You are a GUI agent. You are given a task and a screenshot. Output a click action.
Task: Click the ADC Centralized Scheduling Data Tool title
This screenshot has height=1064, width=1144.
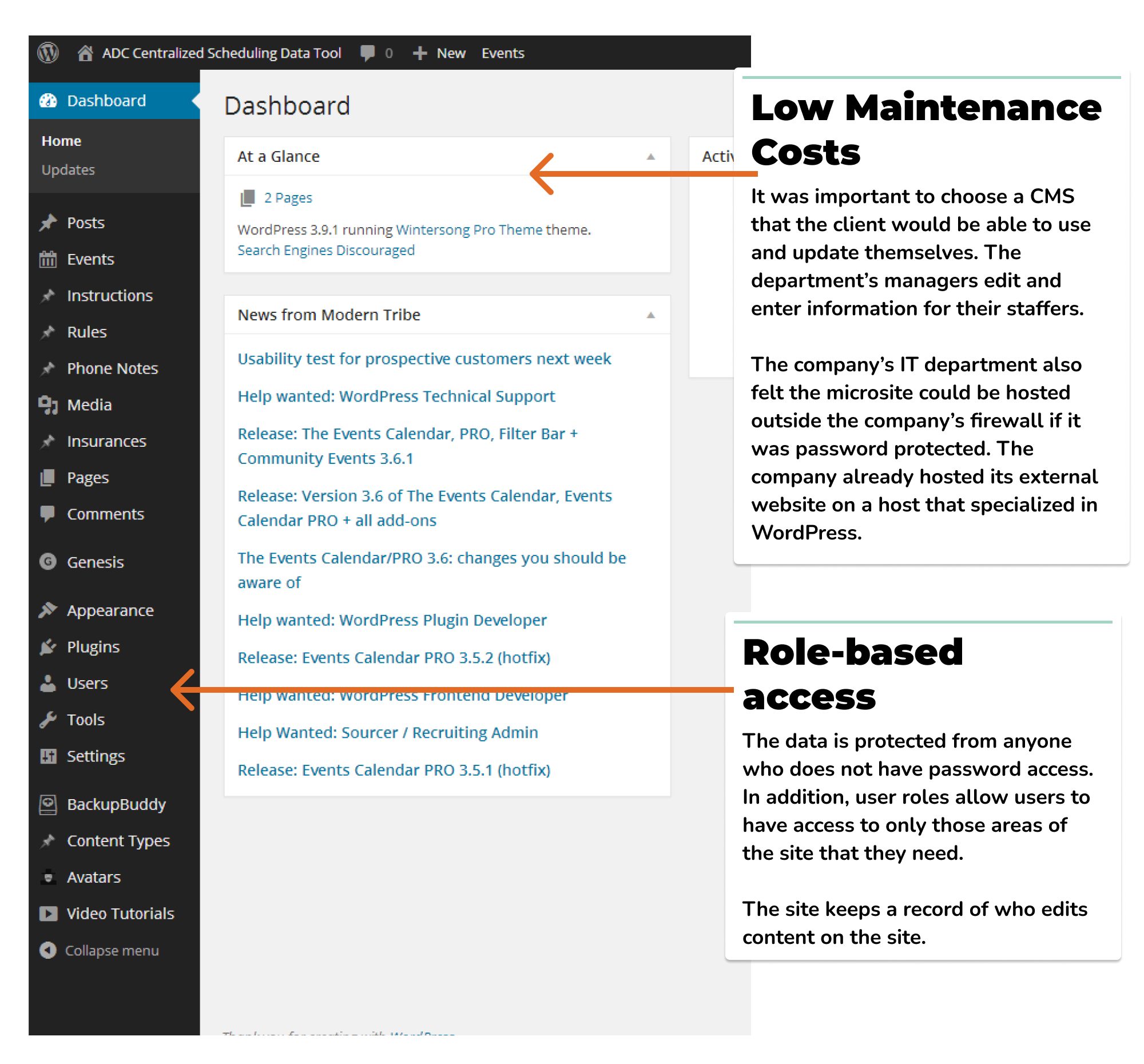click(x=222, y=54)
